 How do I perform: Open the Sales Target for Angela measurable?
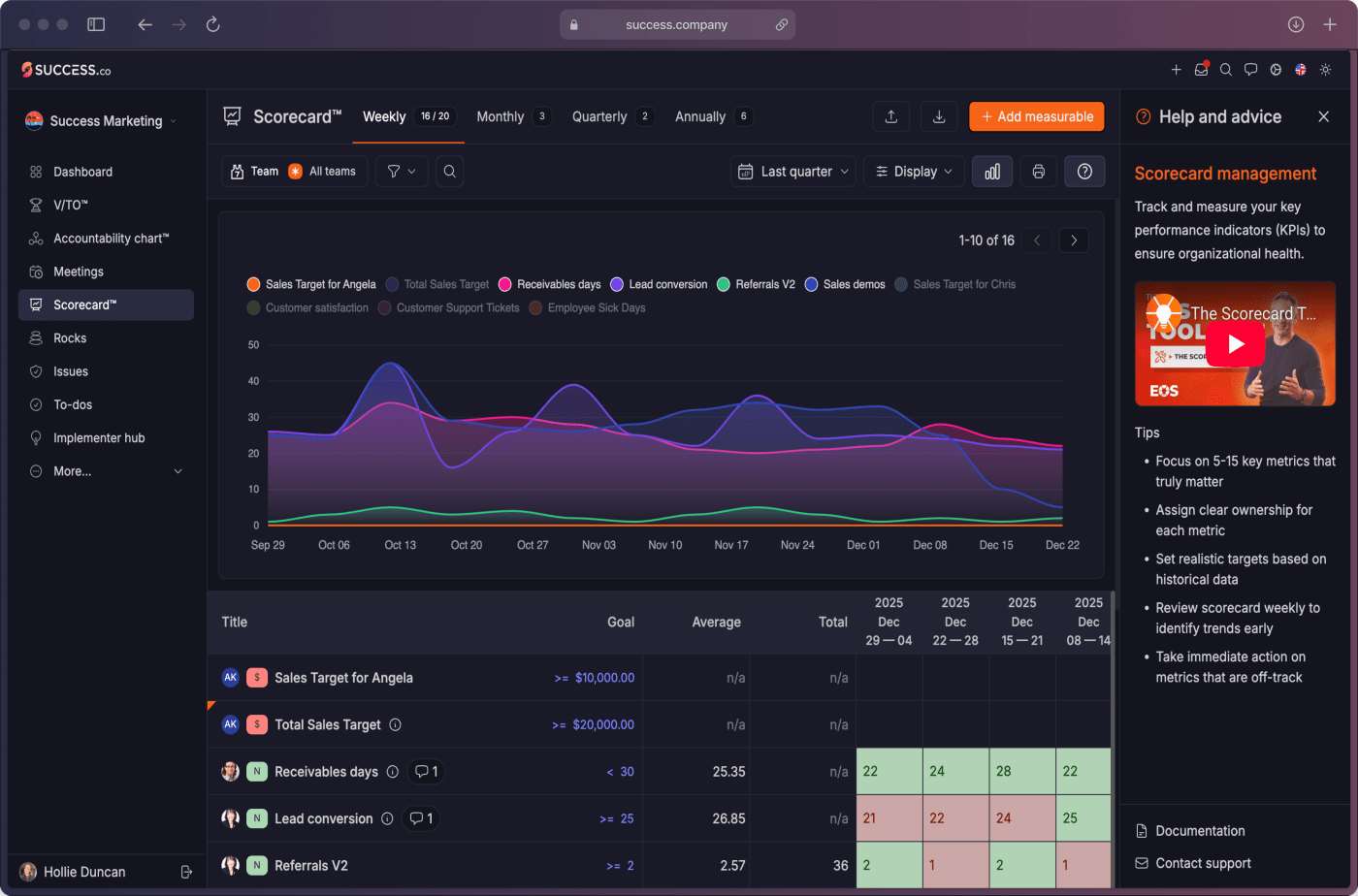tap(343, 678)
